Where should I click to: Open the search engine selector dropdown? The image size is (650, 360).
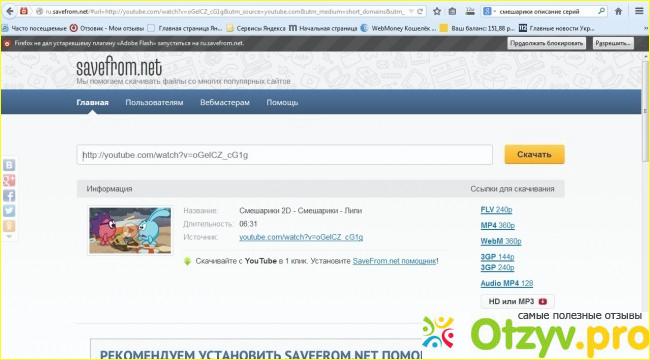(x=490, y=12)
